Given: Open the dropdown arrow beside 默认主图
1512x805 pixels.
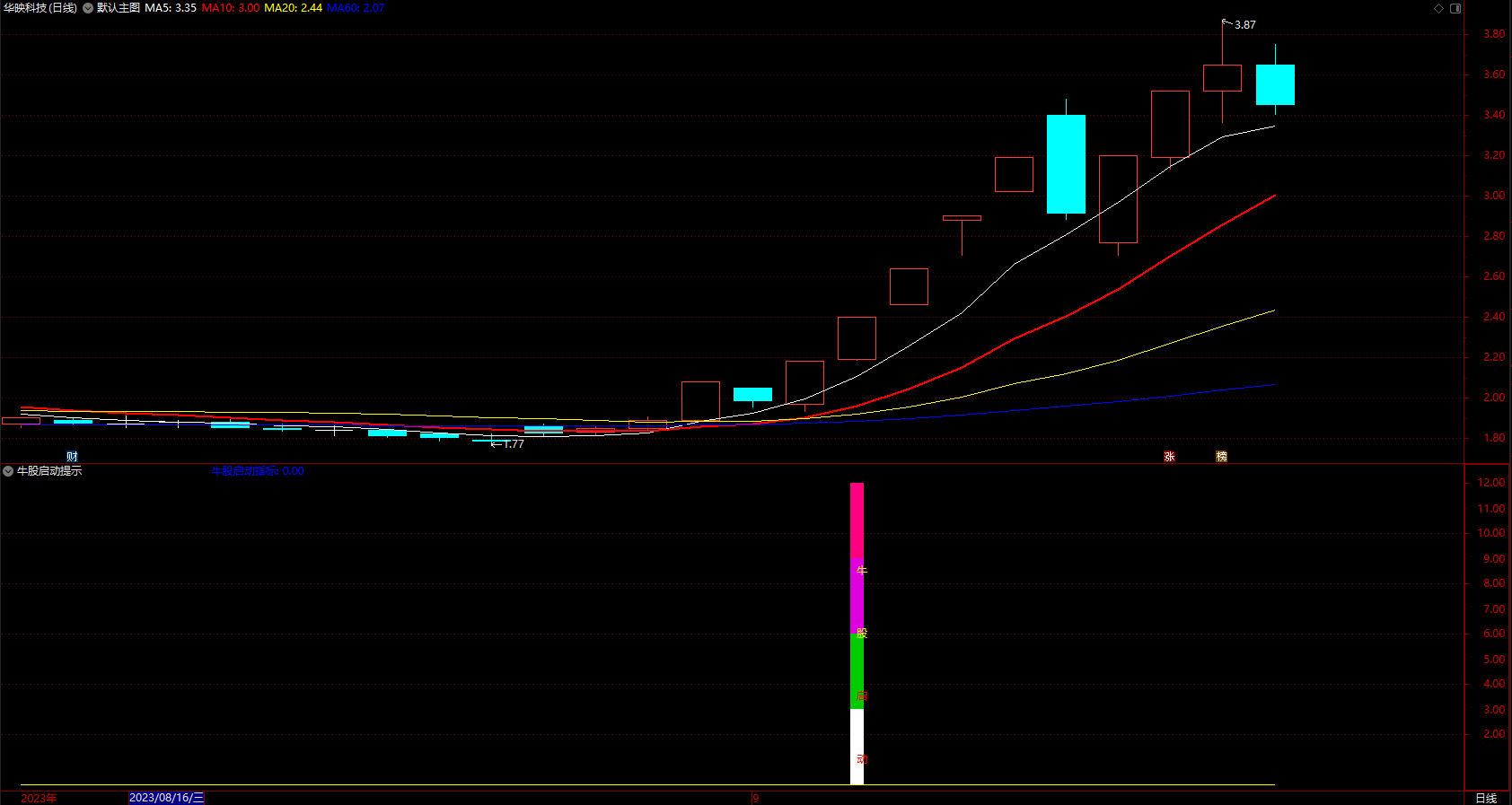Looking at the screenshot, I should click(88, 8).
